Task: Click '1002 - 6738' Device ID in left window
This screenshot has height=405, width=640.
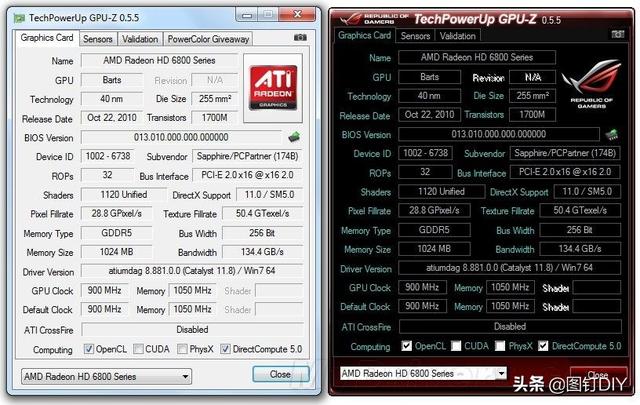Action: (108, 156)
